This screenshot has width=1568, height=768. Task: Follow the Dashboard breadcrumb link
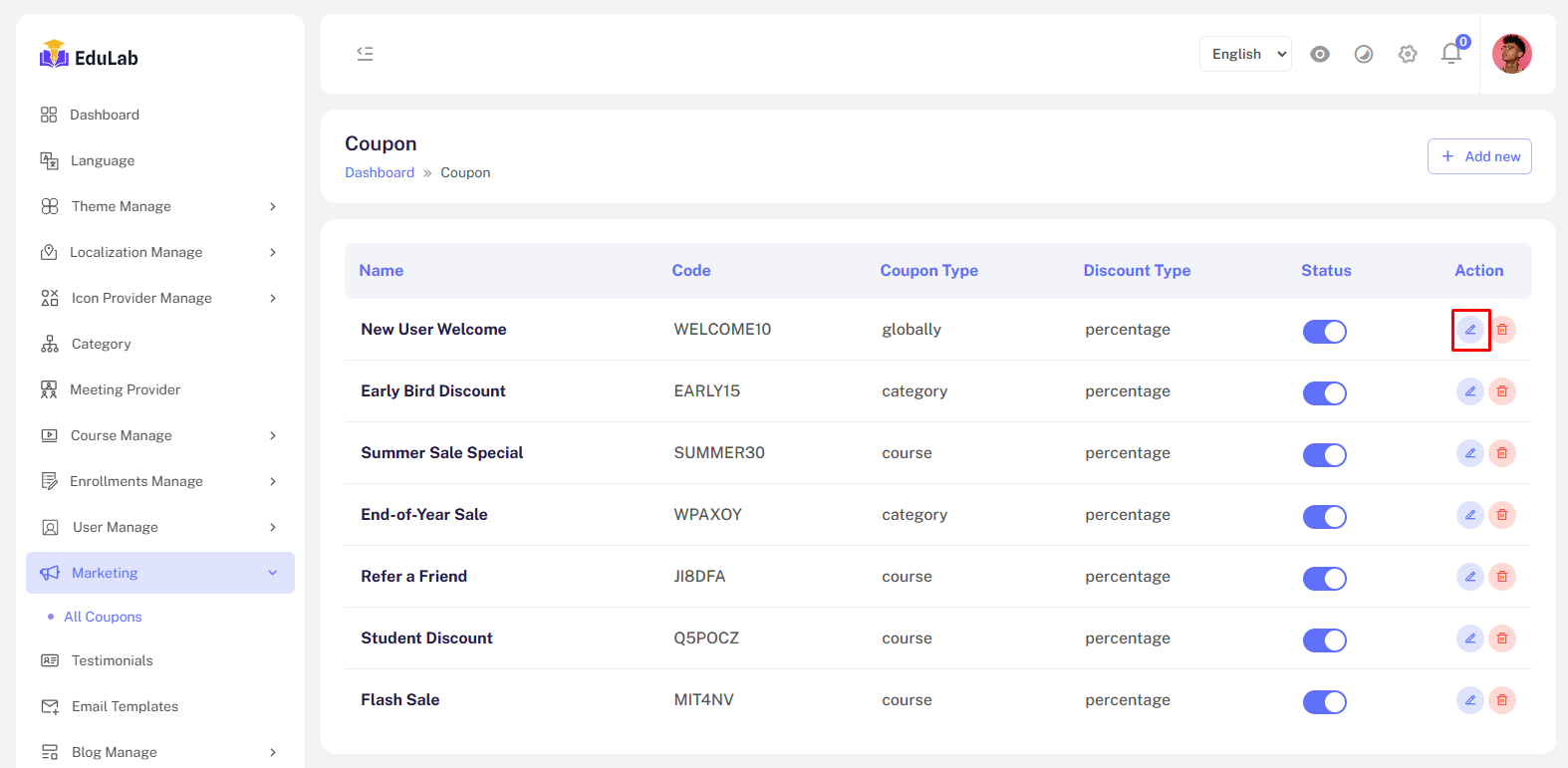point(380,172)
